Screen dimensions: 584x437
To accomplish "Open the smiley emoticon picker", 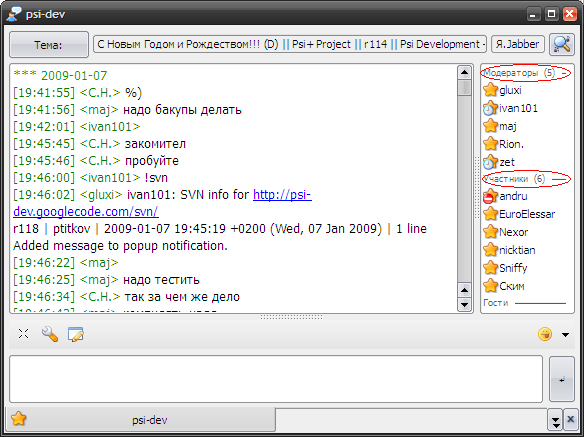I will click(x=545, y=334).
